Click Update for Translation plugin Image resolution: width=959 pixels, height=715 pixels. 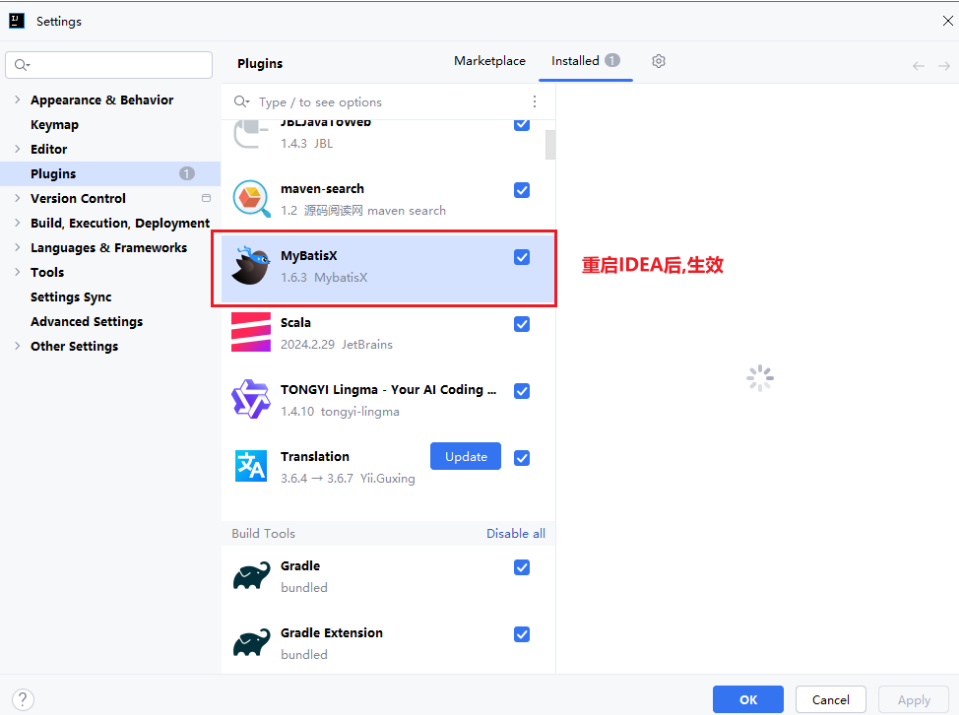click(465, 456)
